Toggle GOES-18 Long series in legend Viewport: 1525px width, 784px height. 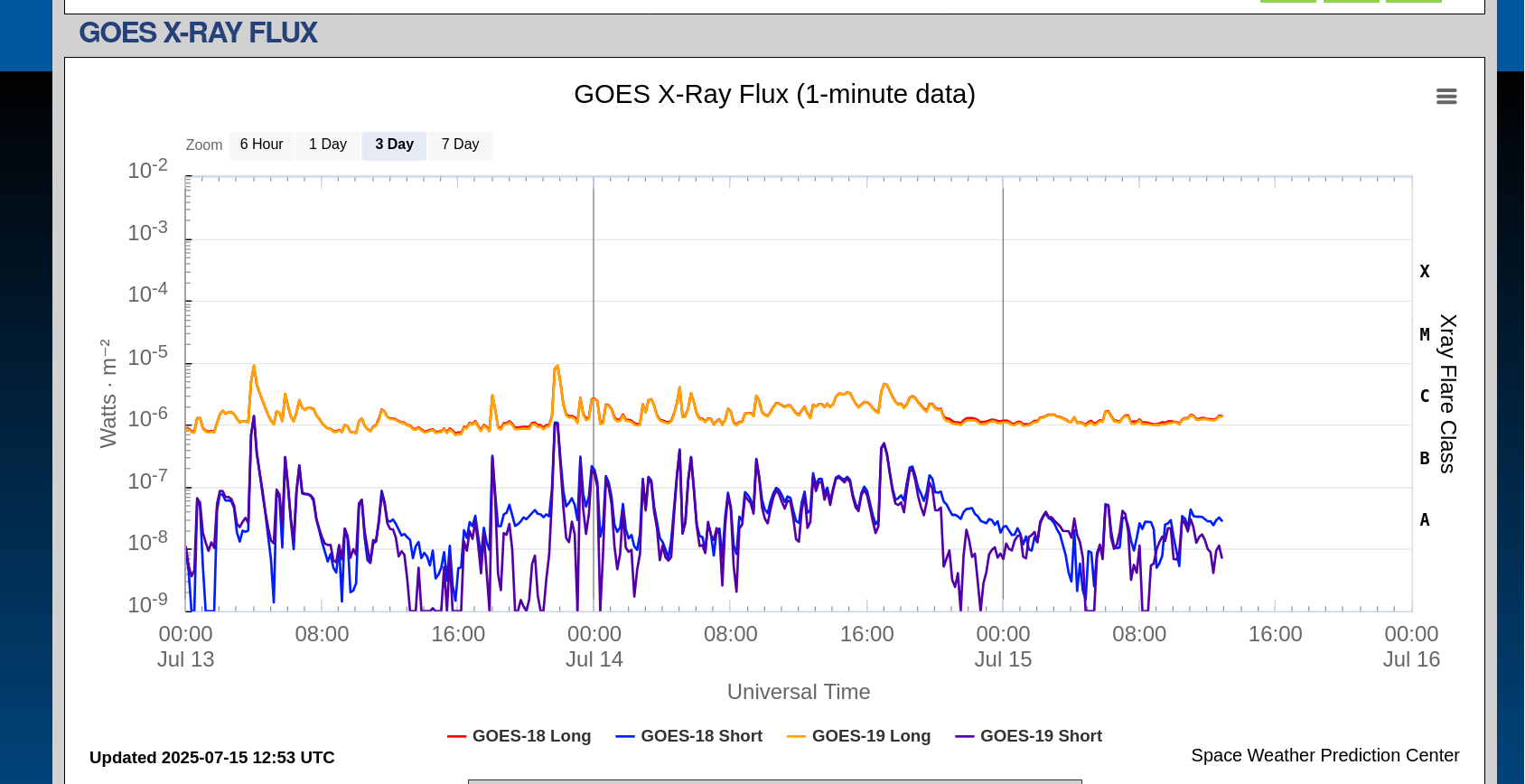(x=519, y=736)
